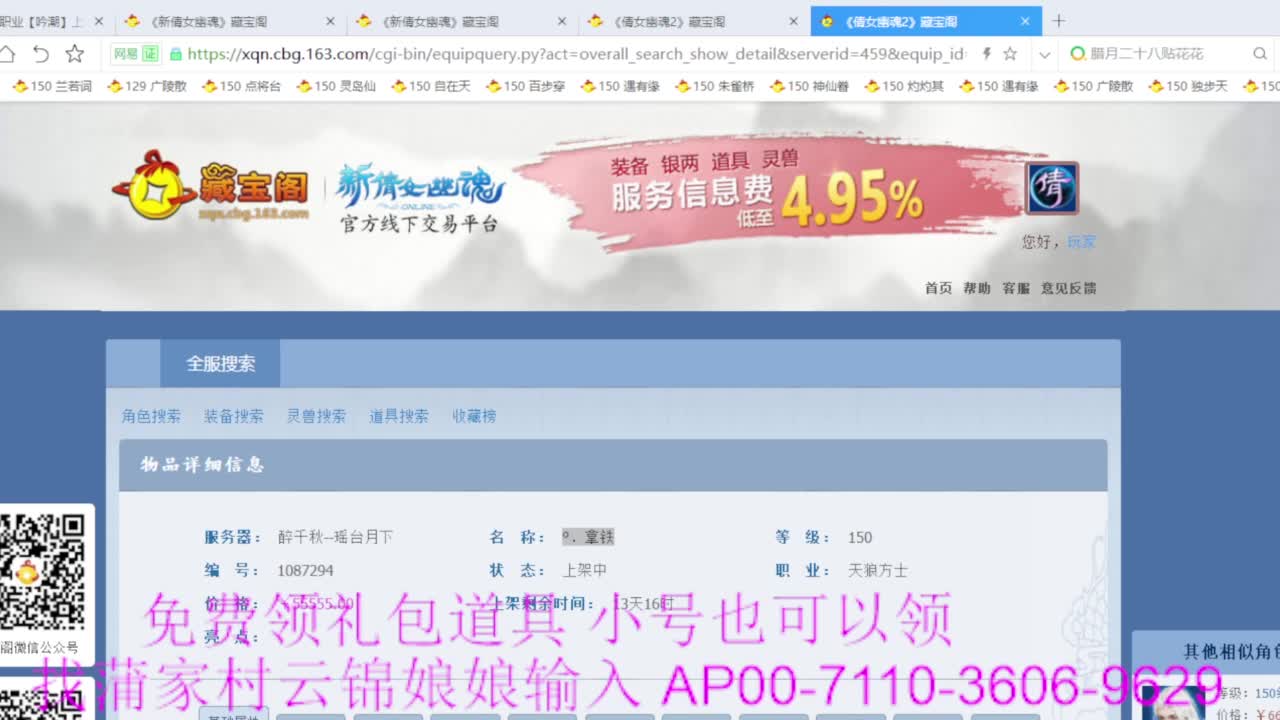
Task: Open the address bar dropdown chevron
Action: click(1044, 54)
